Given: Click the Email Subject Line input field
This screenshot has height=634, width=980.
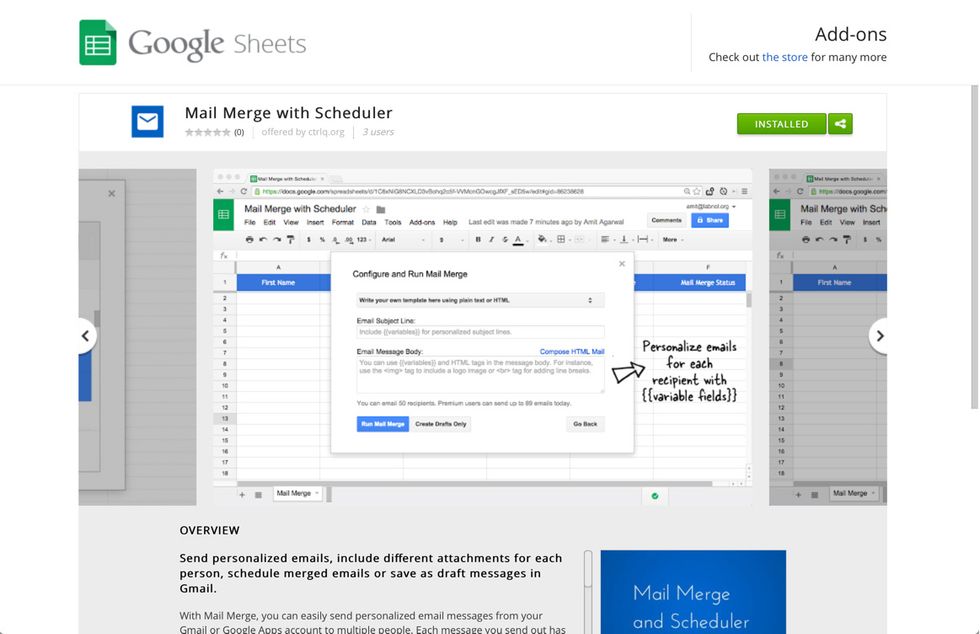Looking at the screenshot, I should pyautogui.click(x=480, y=331).
